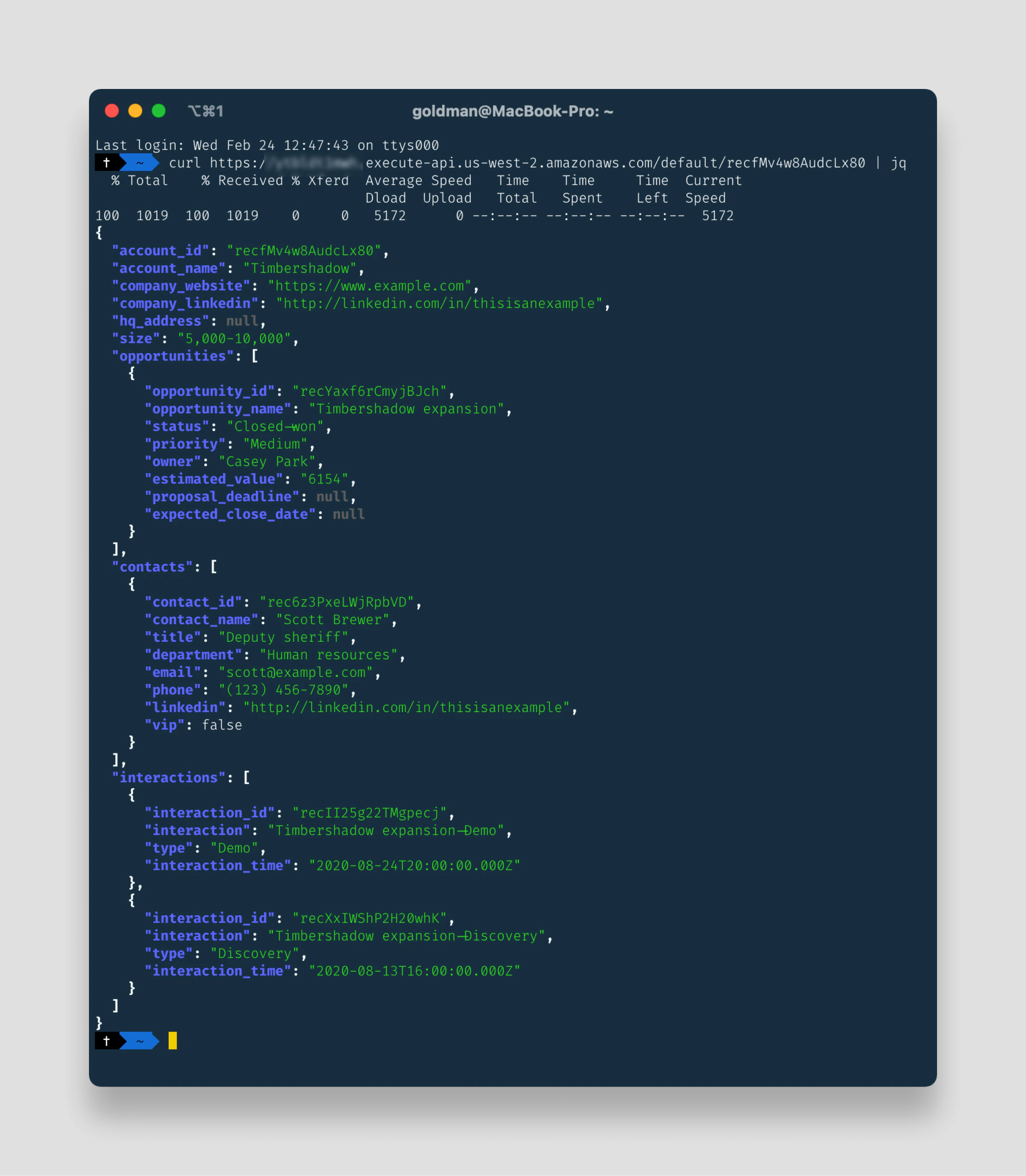Click the cross prompt icon on last line
The height and width of the screenshot is (1176, 1026).
pos(107,1041)
